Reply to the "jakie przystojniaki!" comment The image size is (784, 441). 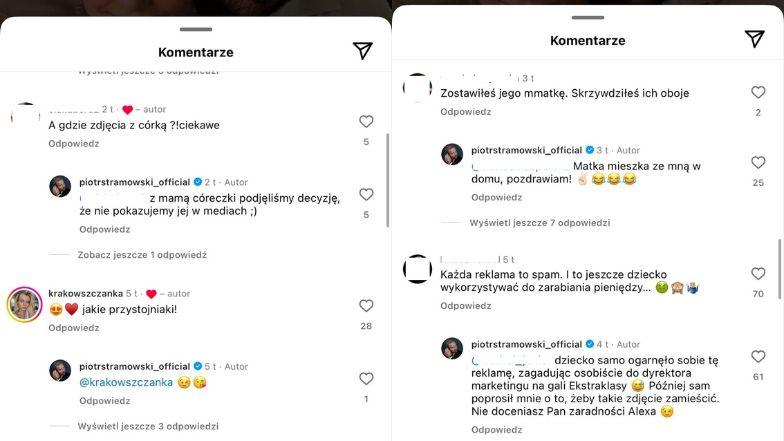click(x=74, y=327)
